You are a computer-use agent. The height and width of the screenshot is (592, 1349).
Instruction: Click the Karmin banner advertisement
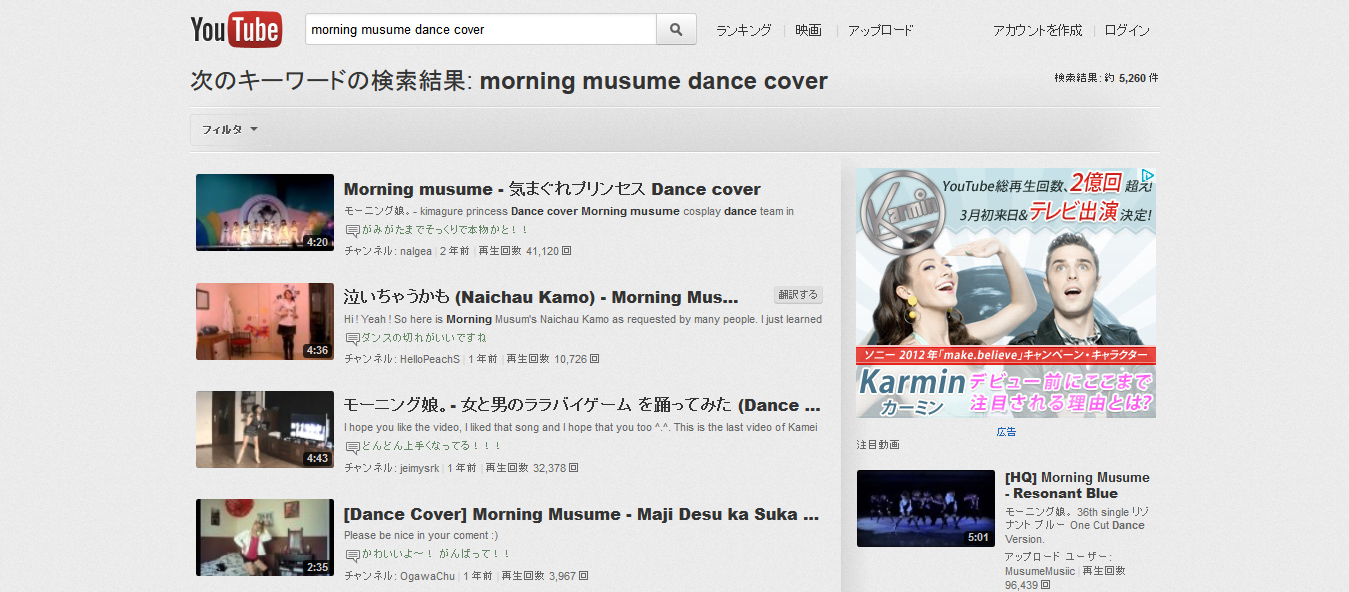point(1006,293)
